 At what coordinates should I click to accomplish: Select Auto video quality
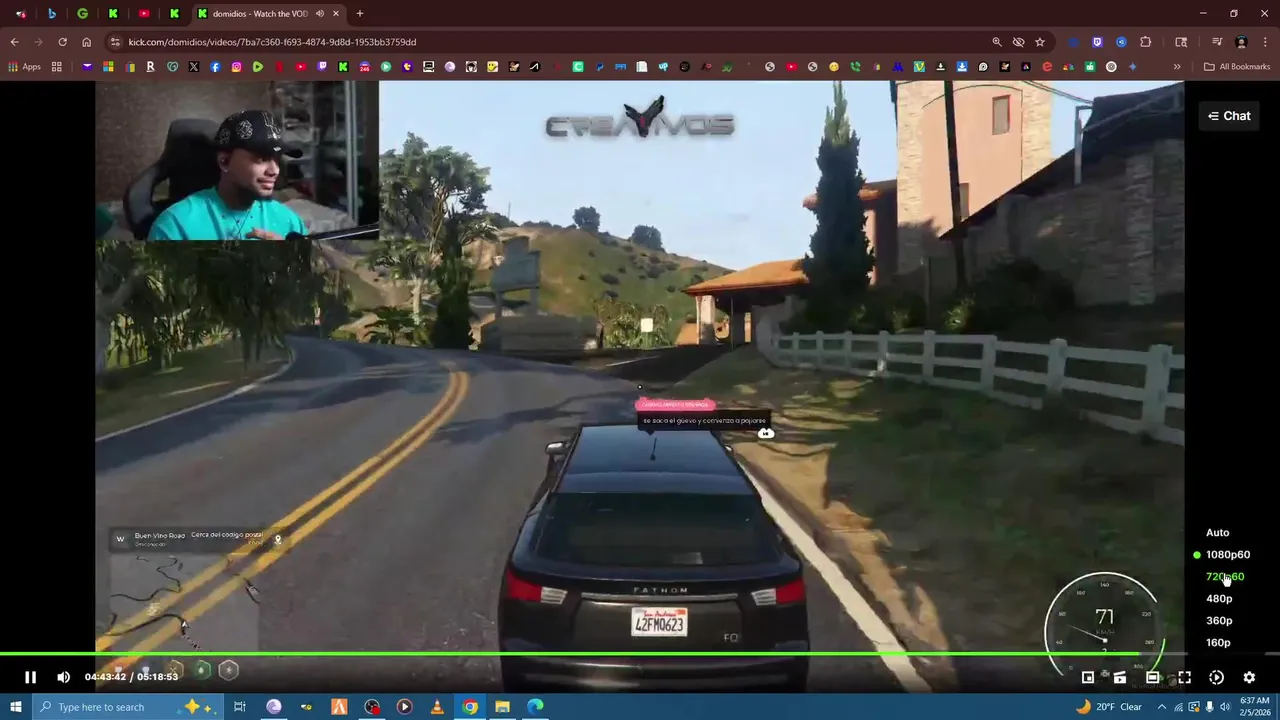tap(1217, 533)
